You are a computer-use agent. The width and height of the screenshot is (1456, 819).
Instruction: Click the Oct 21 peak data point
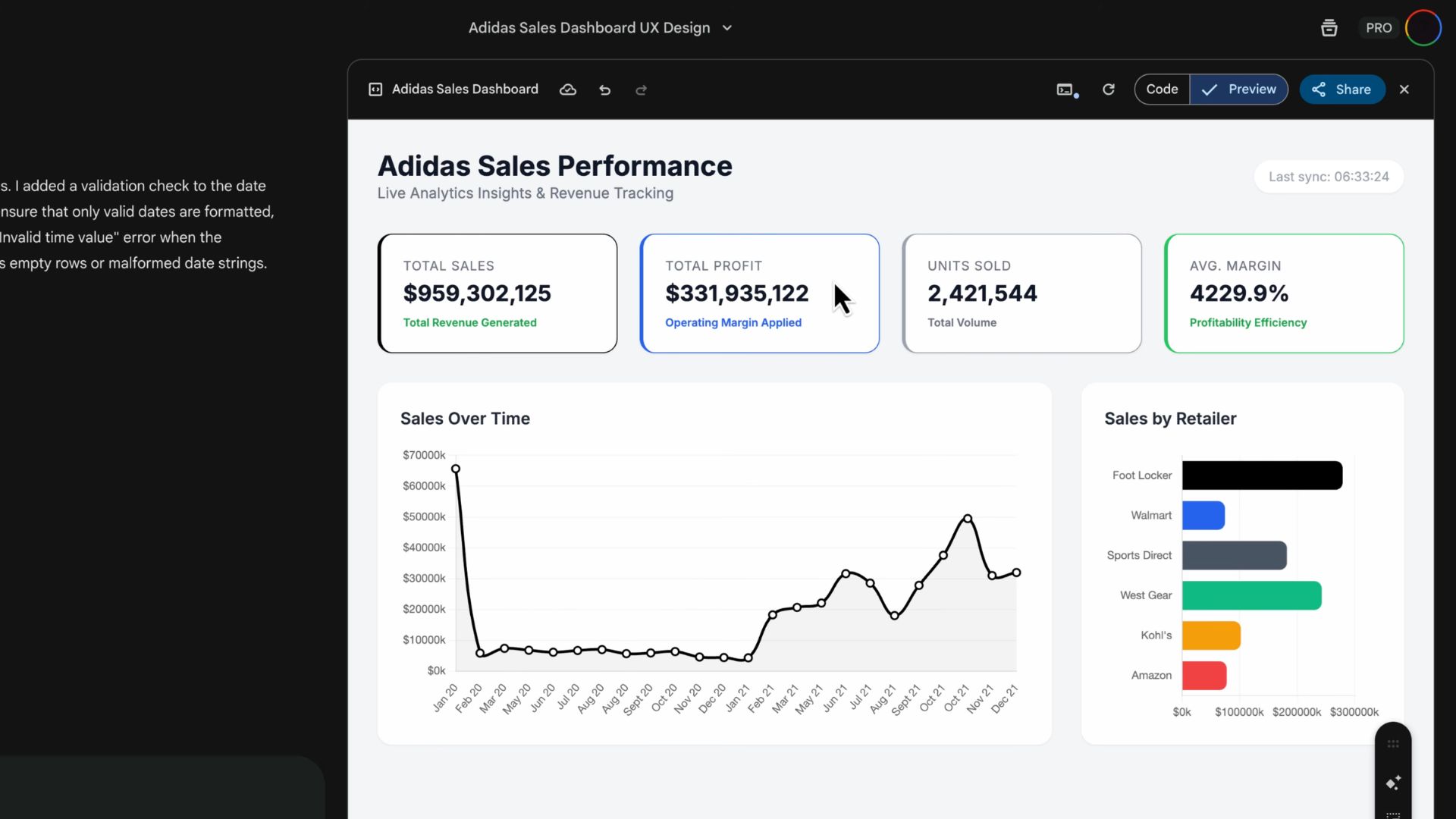click(x=968, y=519)
